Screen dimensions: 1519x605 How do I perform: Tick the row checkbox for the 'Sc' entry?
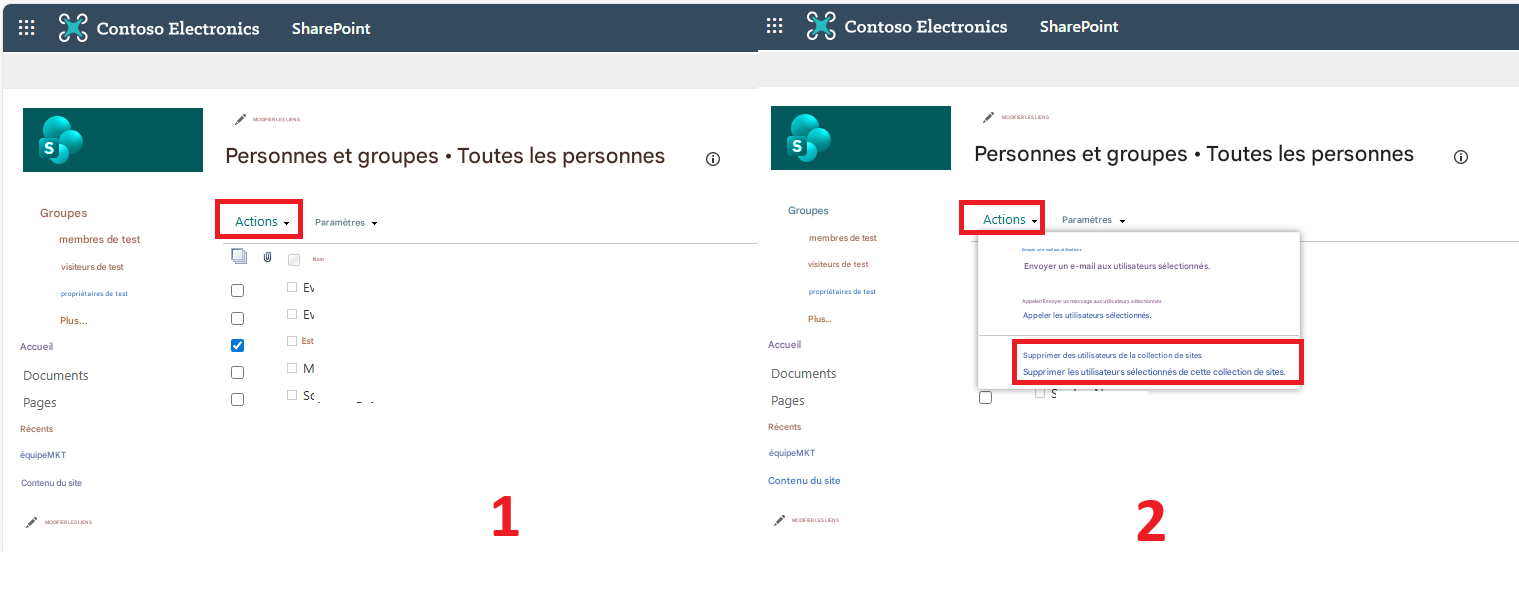click(237, 399)
